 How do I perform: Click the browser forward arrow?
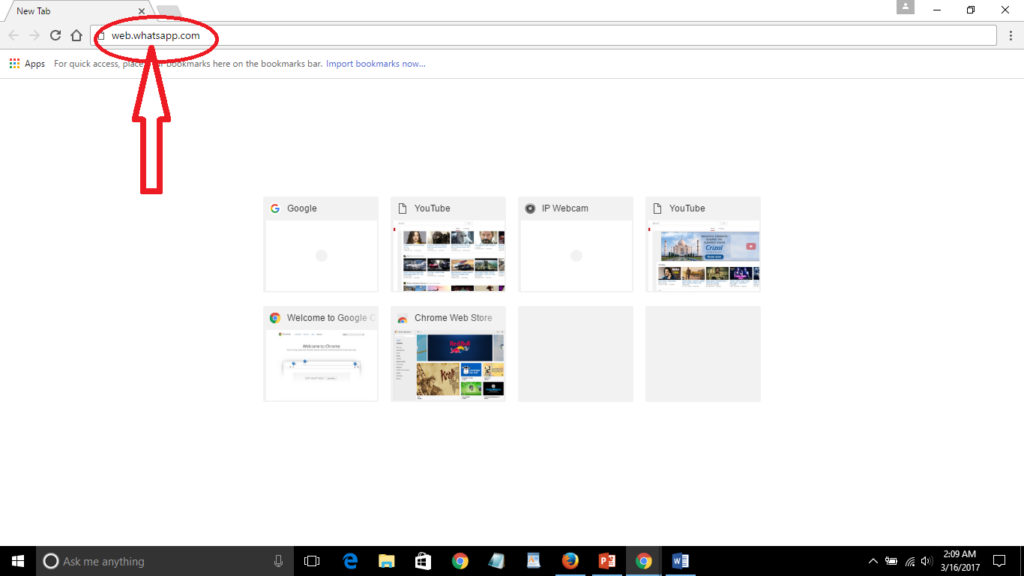pos(34,35)
